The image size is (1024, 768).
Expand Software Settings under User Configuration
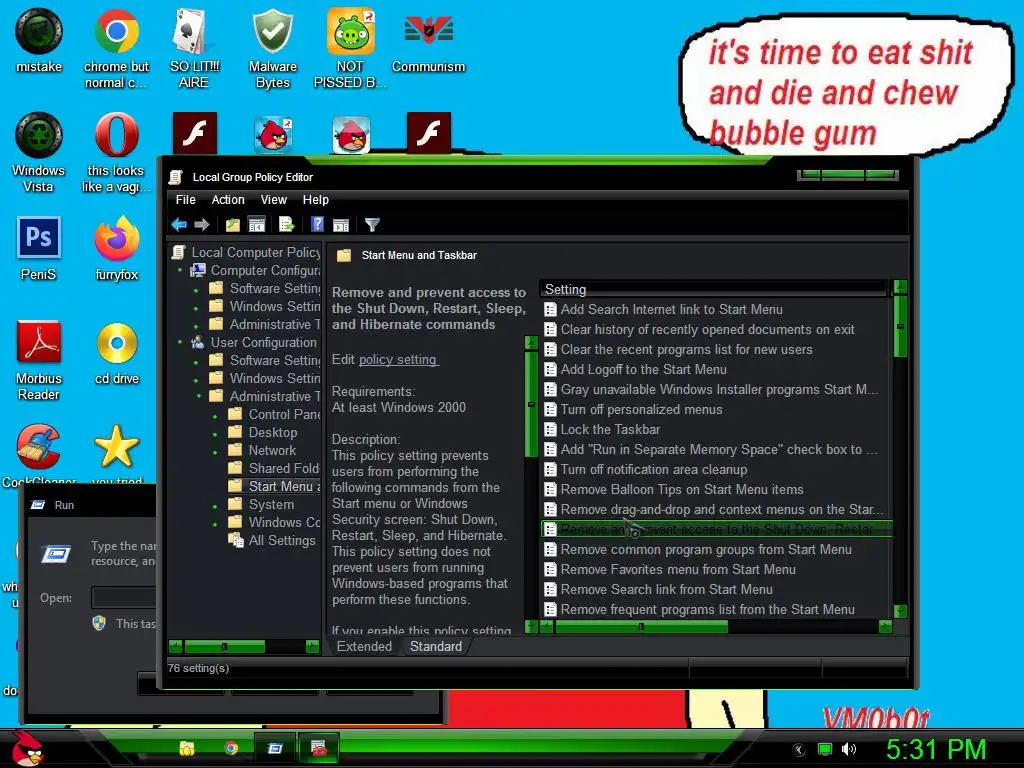coord(196,360)
